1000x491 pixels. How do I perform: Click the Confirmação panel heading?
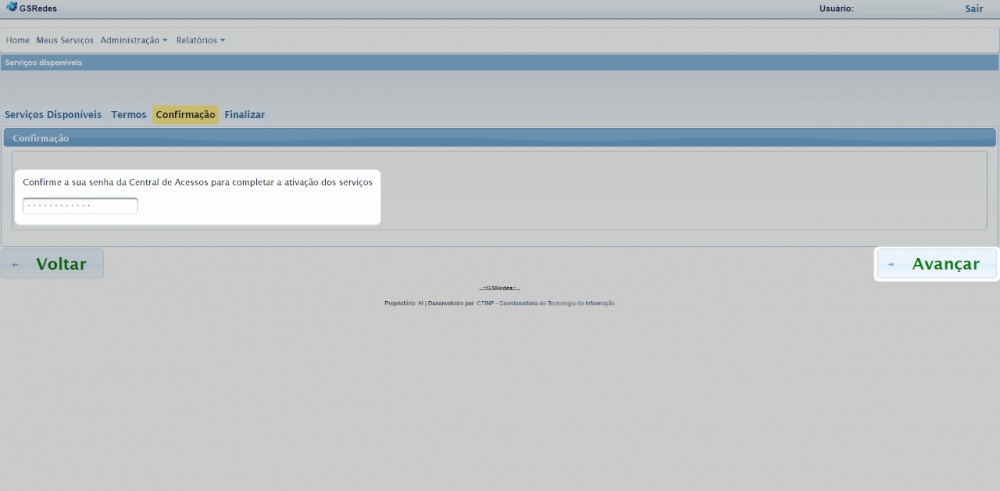coord(41,138)
